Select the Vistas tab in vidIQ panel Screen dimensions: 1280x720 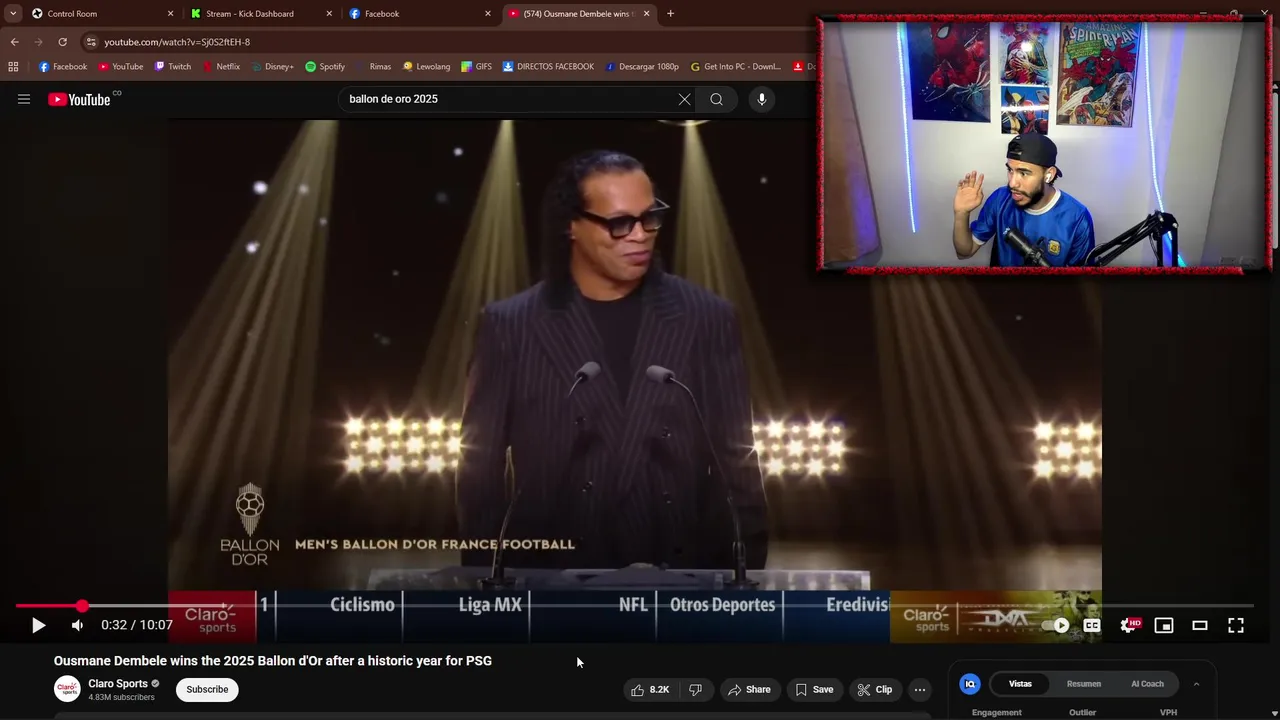[x=1020, y=684]
